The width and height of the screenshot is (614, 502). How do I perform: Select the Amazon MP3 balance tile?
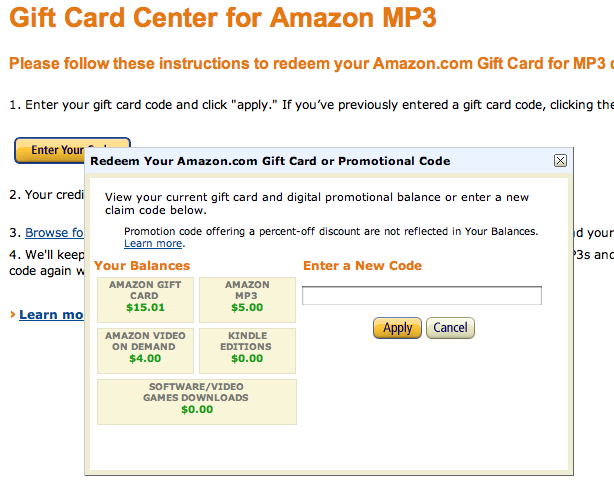(x=247, y=300)
